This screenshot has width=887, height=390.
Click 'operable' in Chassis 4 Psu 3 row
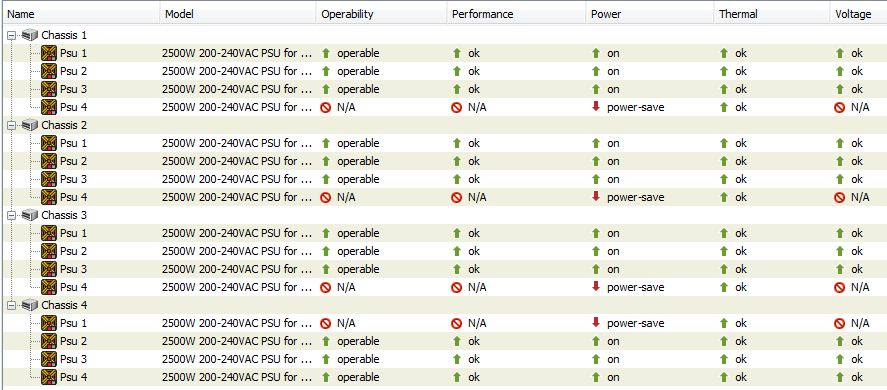coord(358,359)
